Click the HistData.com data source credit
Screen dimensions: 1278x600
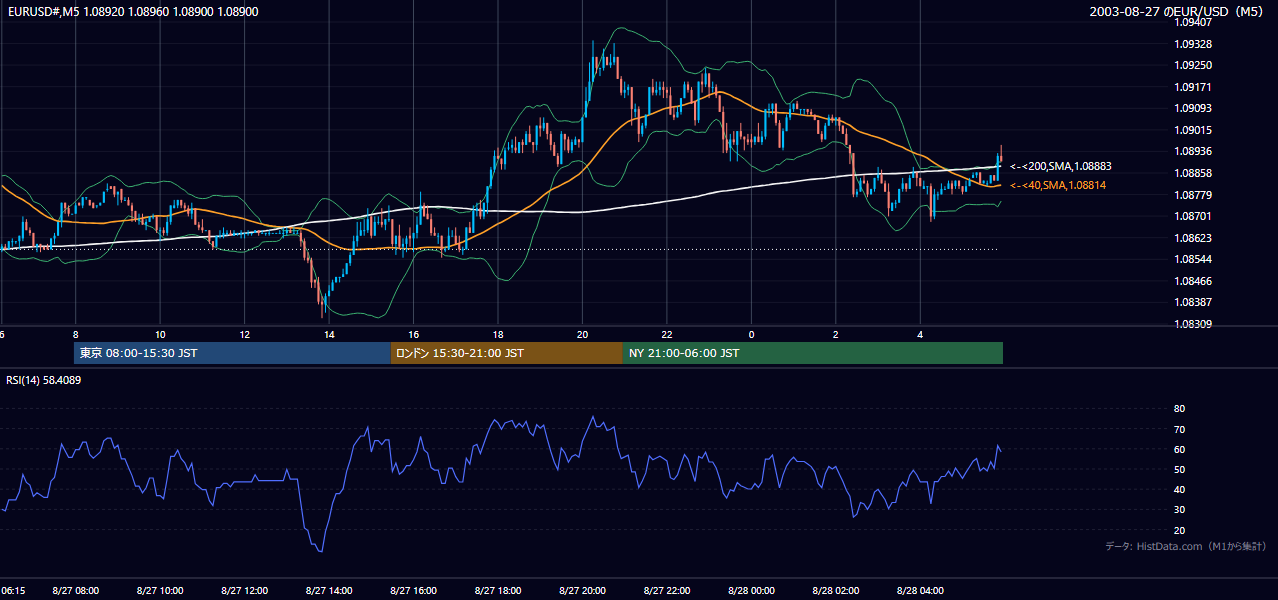tap(1187, 546)
